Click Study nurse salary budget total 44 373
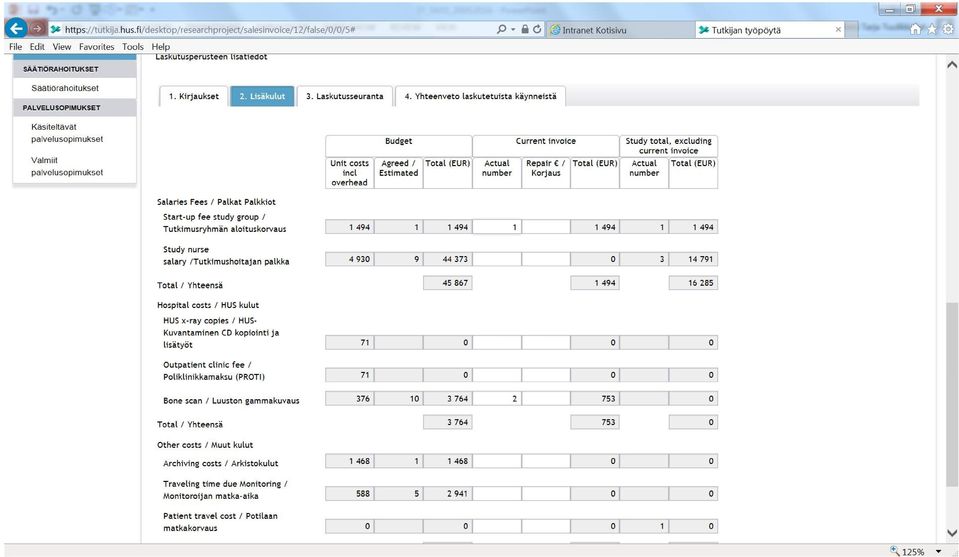Image resolution: width=959 pixels, height=557 pixels. point(448,259)
